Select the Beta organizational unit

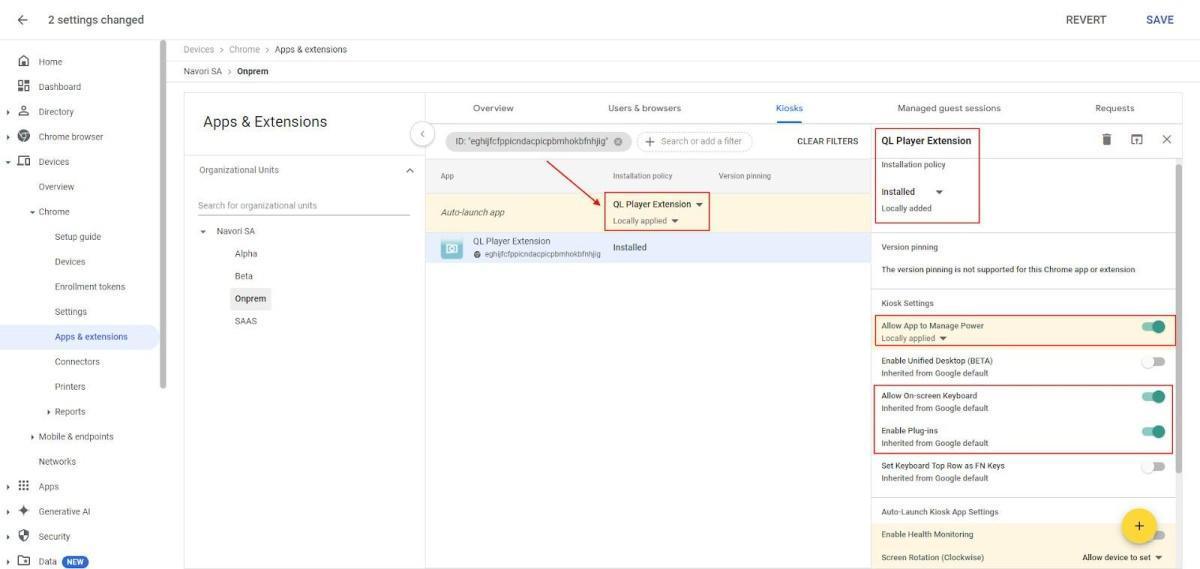244,276
